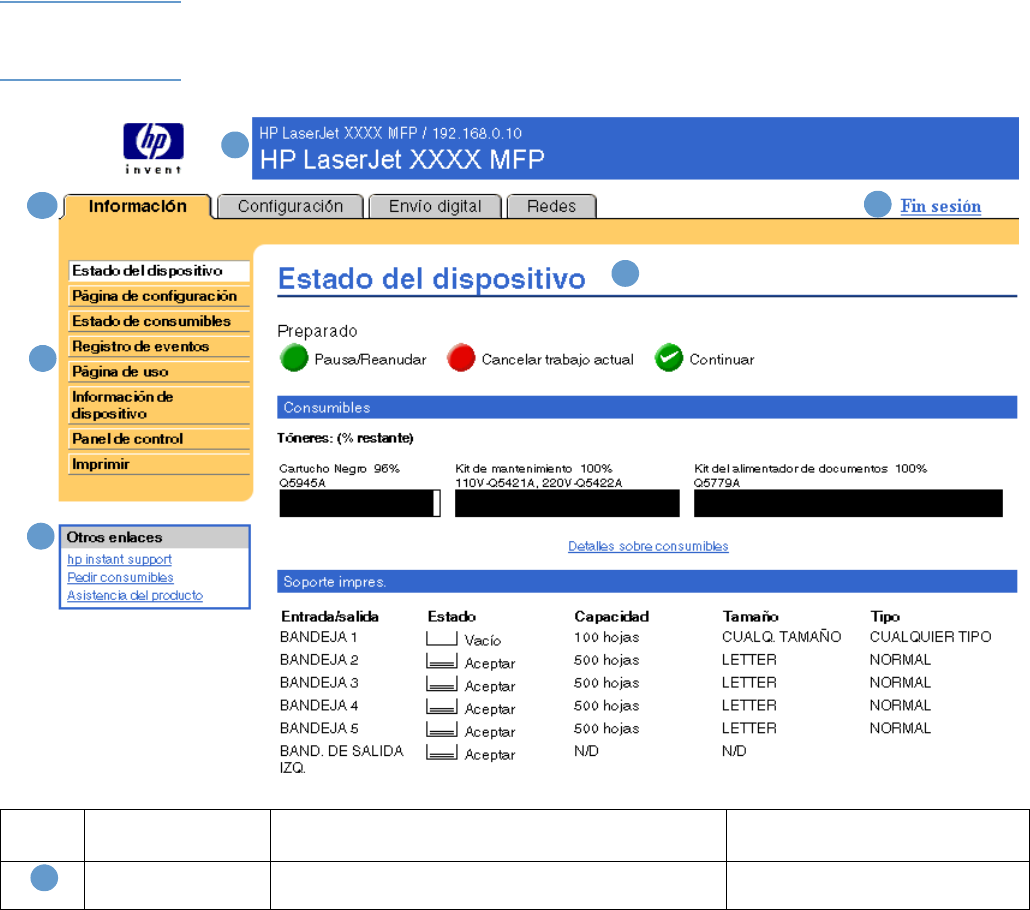
Task: Click the BANDEJA 5 row label
Action: click(319, 728)
